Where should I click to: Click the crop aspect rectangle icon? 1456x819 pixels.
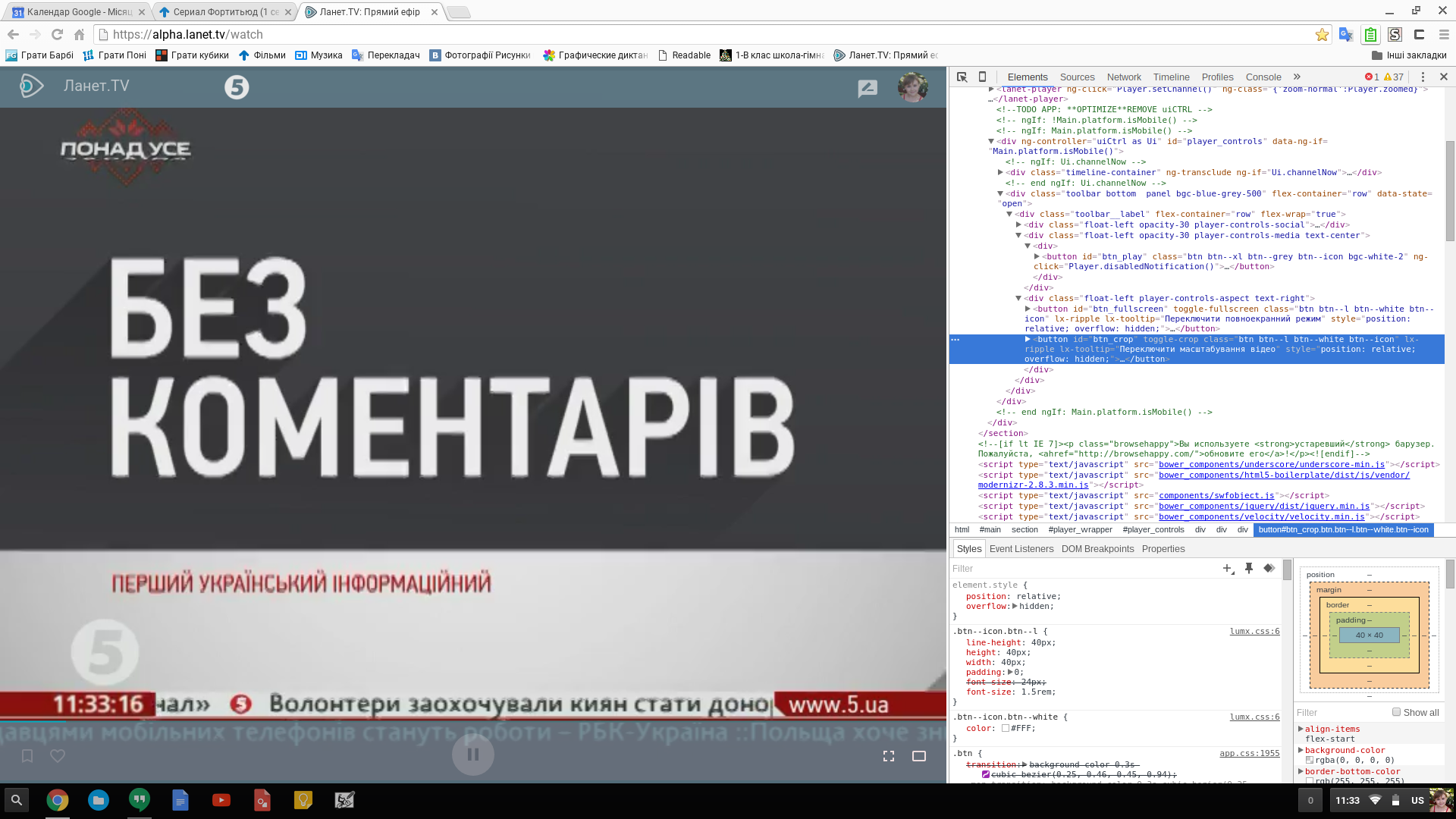point(919,756)
